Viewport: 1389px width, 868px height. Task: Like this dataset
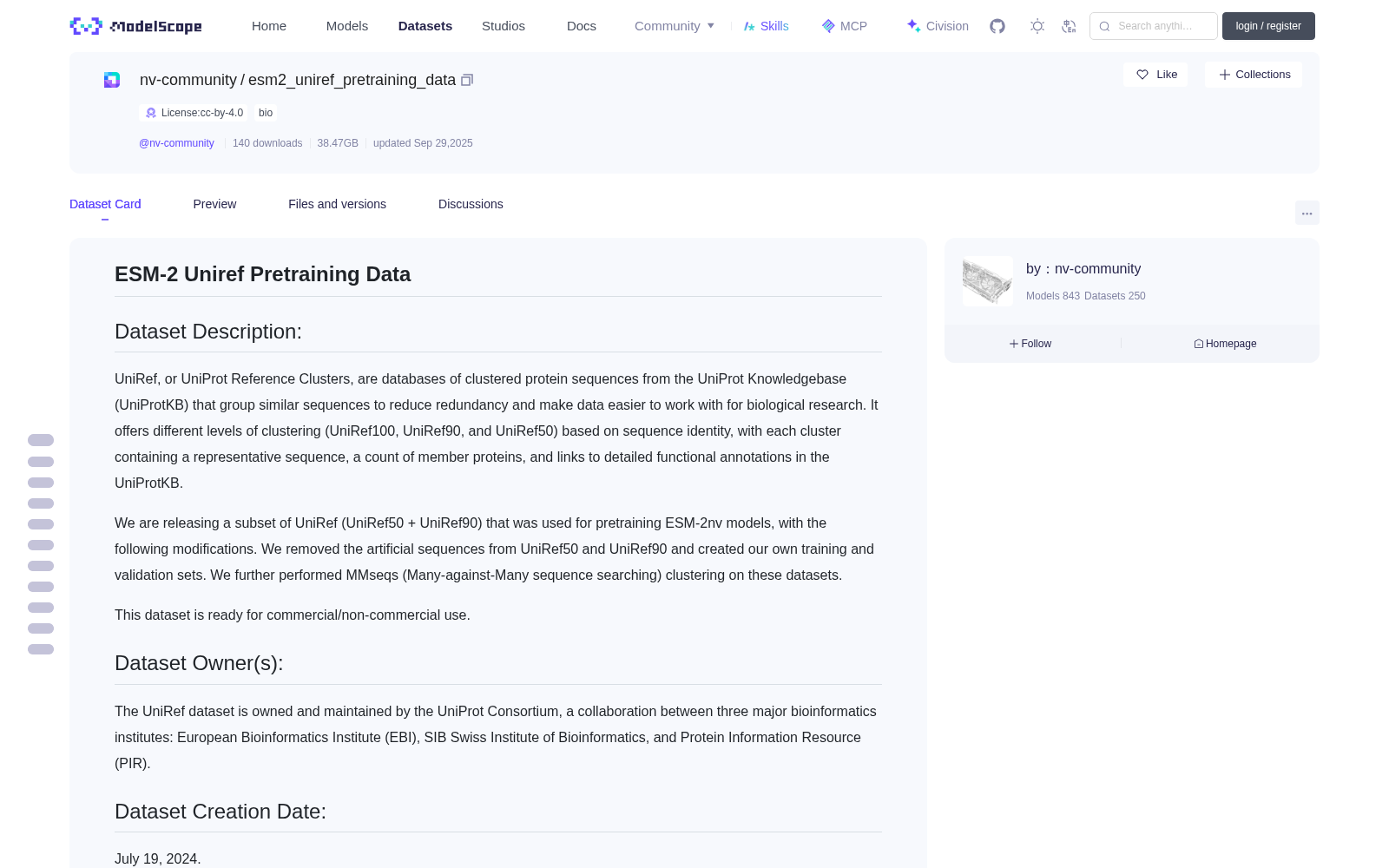(1155, 75)
